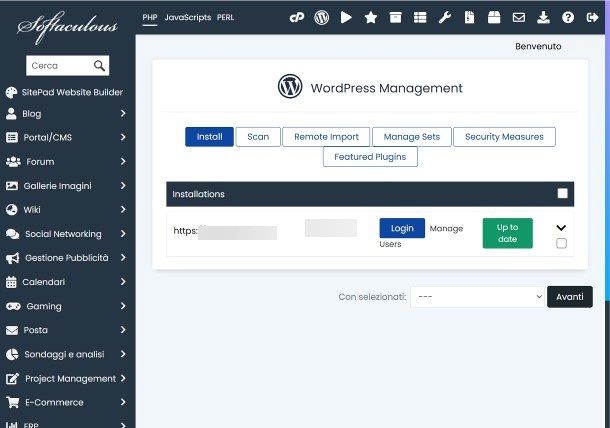610x428 pixels.
Task: Click the envelope email settings icon
Action: [519, 18]
